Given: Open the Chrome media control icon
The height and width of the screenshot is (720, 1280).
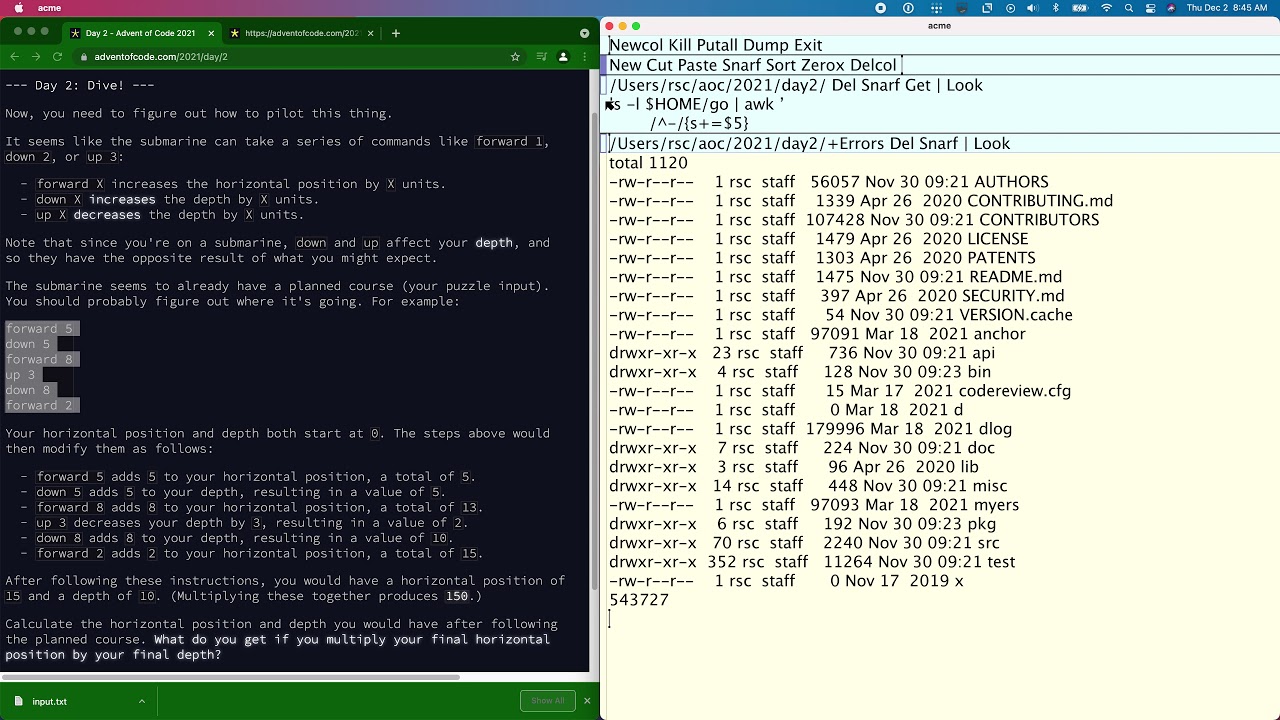Looking at the screenshot, I should (541, 57).
